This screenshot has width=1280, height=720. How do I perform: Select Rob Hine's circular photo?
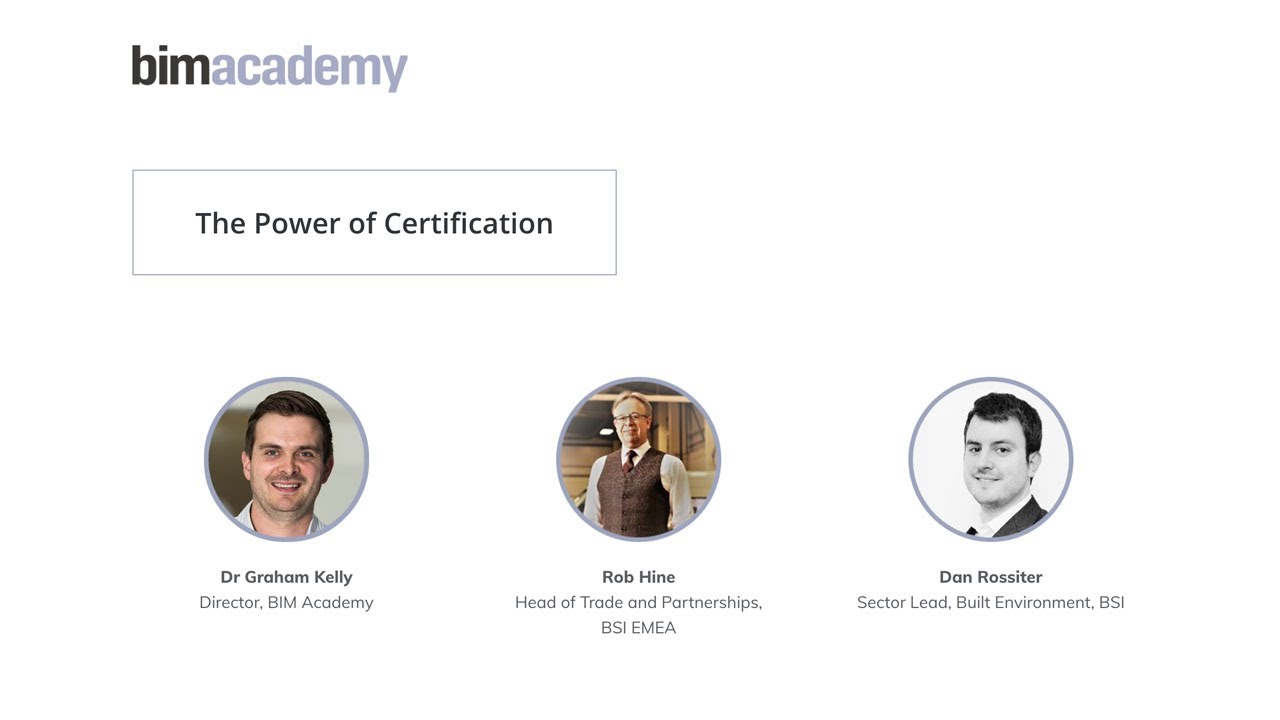click(x=639, y=459)
